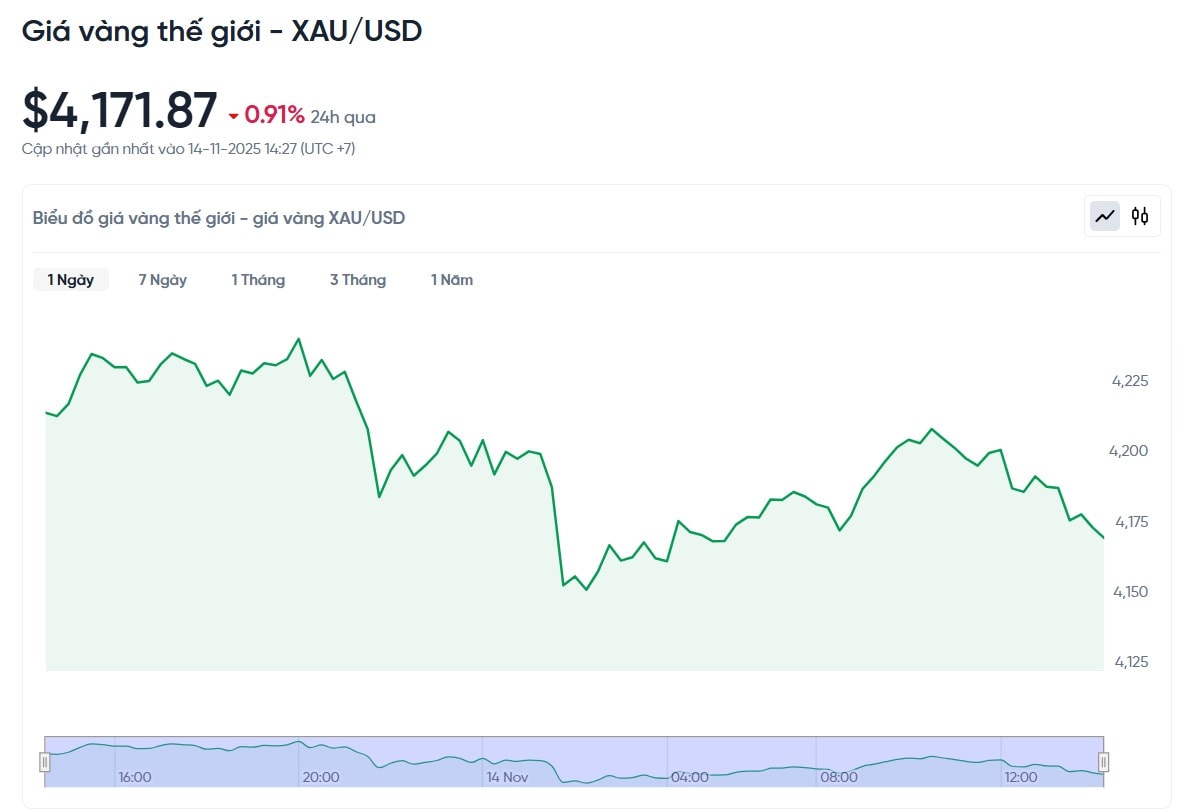This screenshot has width=1184, height=812.
Task: Click the $4,171.87 price value
Action: pyautogui.click(x=120, y=111)
